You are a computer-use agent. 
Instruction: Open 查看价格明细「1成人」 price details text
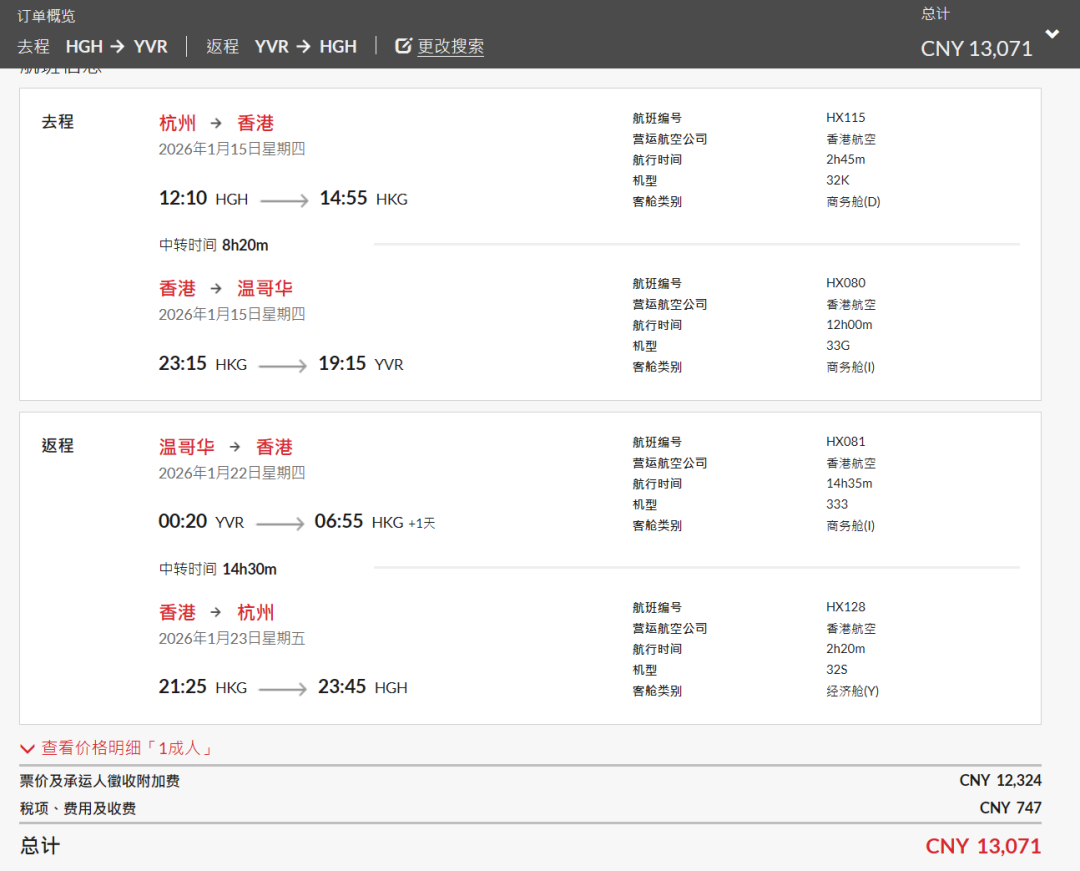click(x=127, y=748)
